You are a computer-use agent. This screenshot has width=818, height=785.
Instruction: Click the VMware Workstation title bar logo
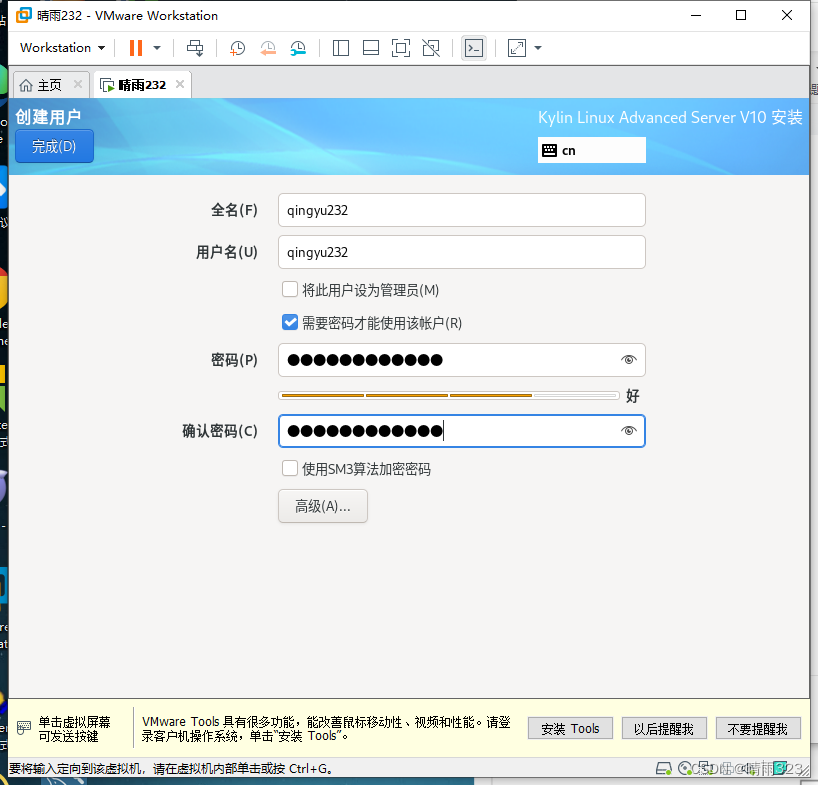[24, 15]
